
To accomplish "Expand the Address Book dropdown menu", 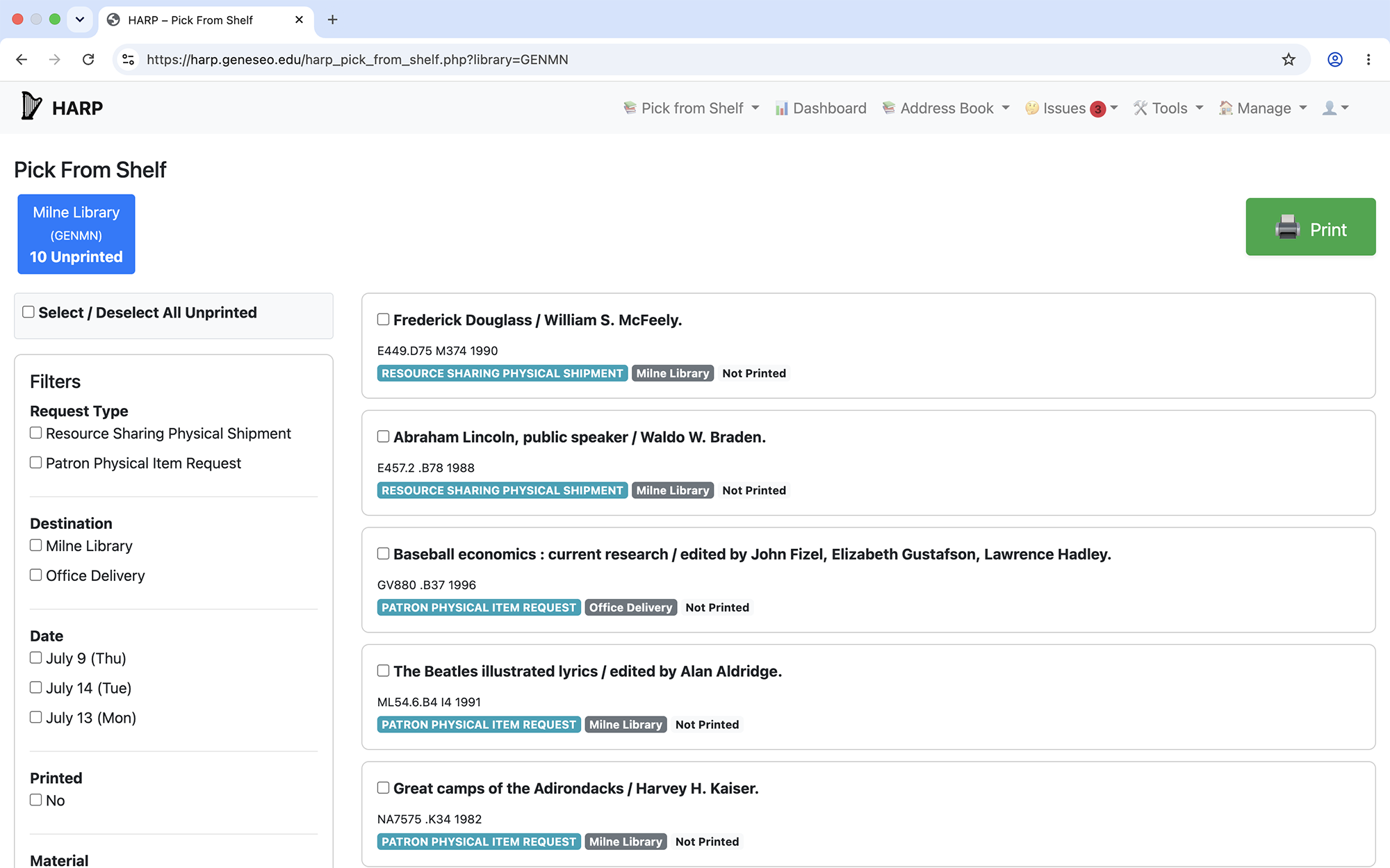I will point(1006,108).
